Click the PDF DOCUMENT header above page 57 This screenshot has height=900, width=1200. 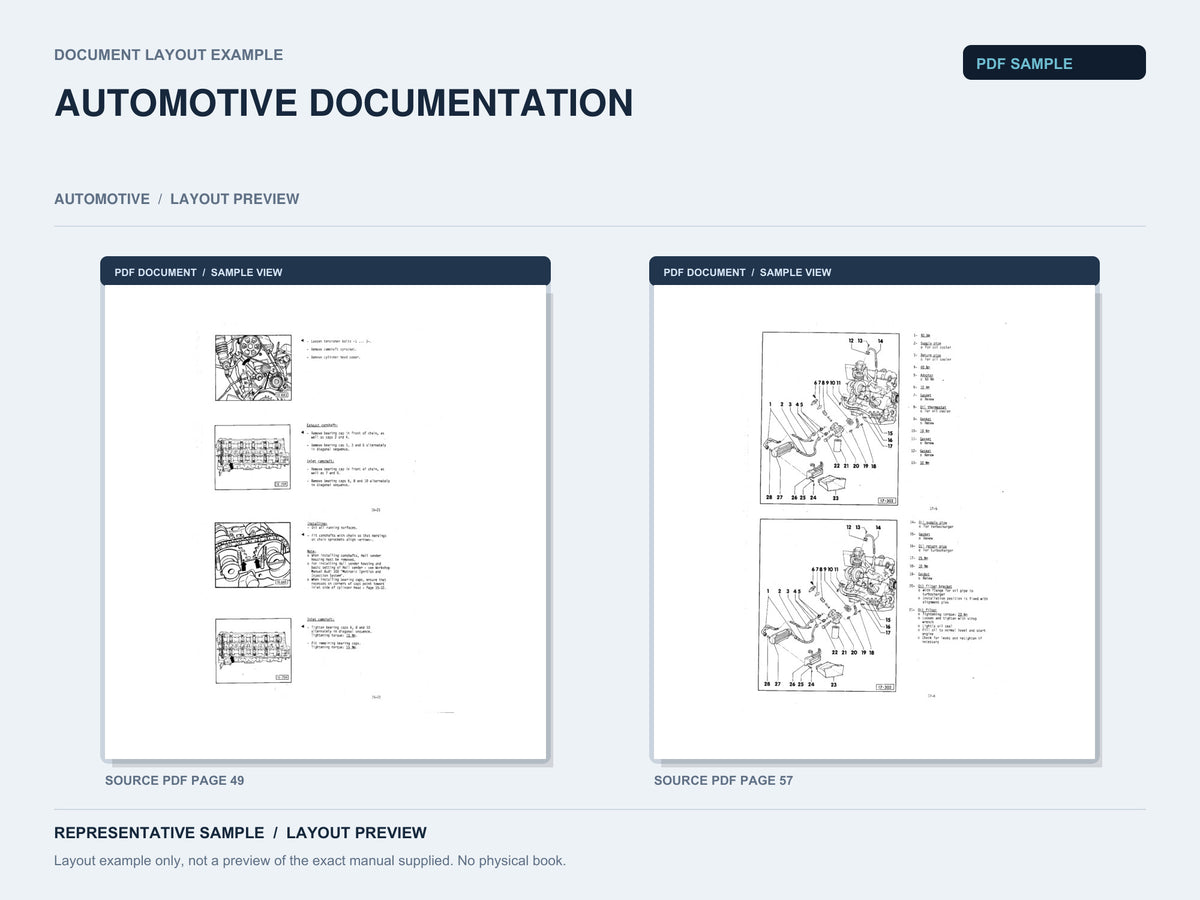click(x=874, y=271)
